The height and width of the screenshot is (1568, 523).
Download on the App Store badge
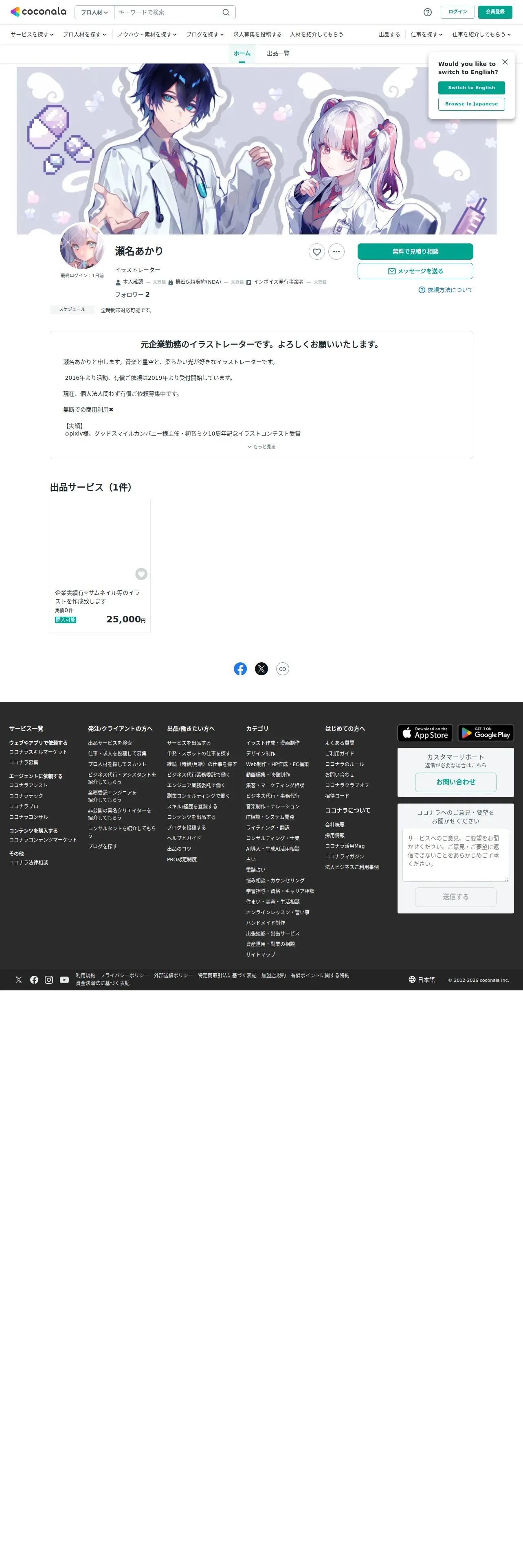point(425,733)
